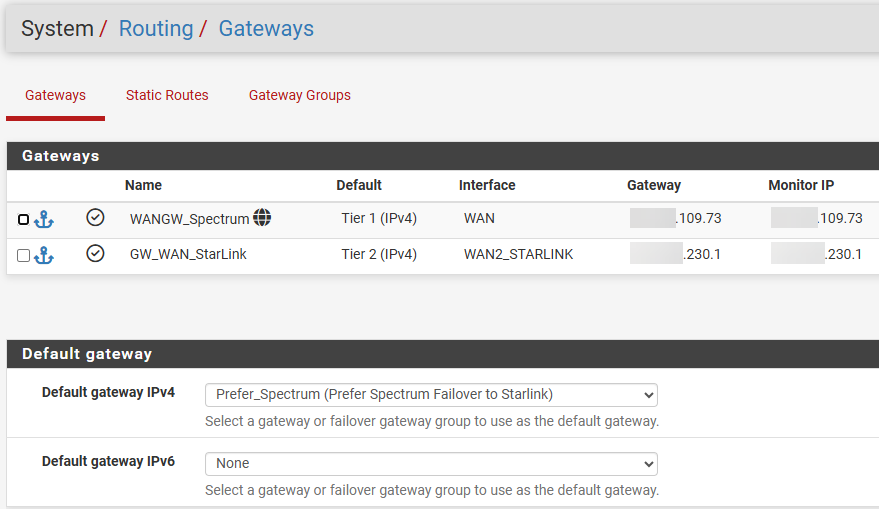This screenshot has height=509, width=879.
Task: Click the status check-circle icon for WANGW_Spectrum
Action: (95, 218)
